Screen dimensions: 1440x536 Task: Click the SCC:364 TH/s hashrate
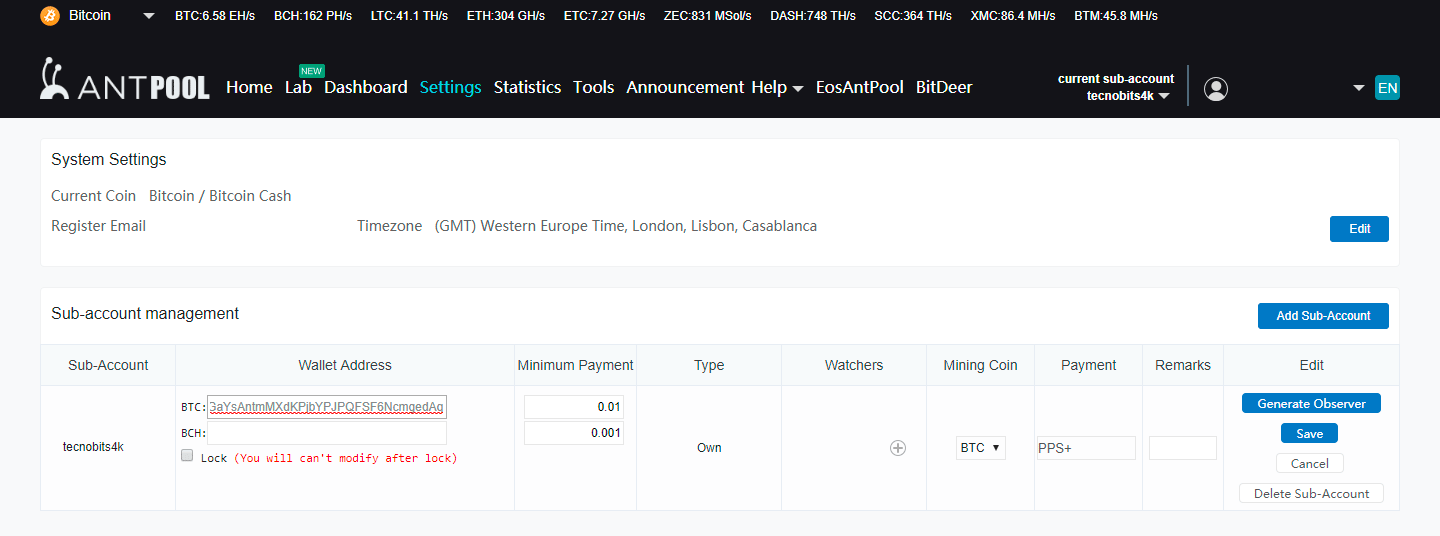913,16
